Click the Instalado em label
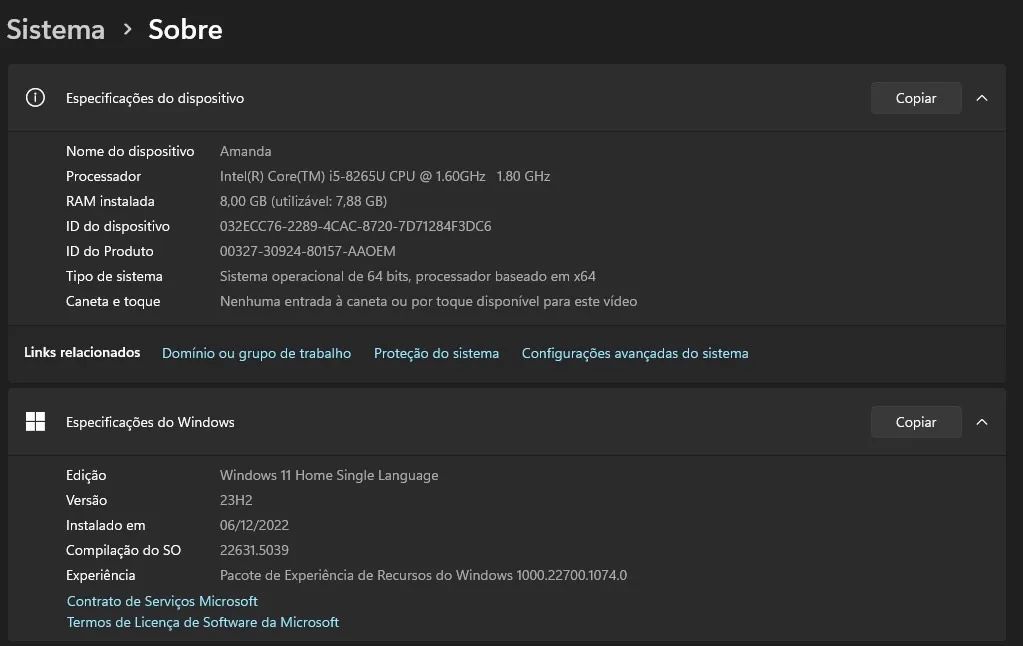 106,525
